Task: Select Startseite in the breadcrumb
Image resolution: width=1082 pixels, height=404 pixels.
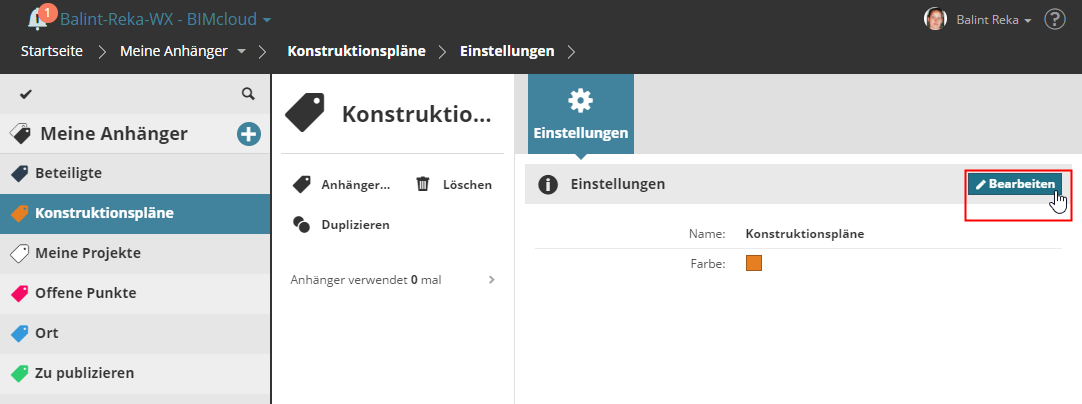Action: 51,51
